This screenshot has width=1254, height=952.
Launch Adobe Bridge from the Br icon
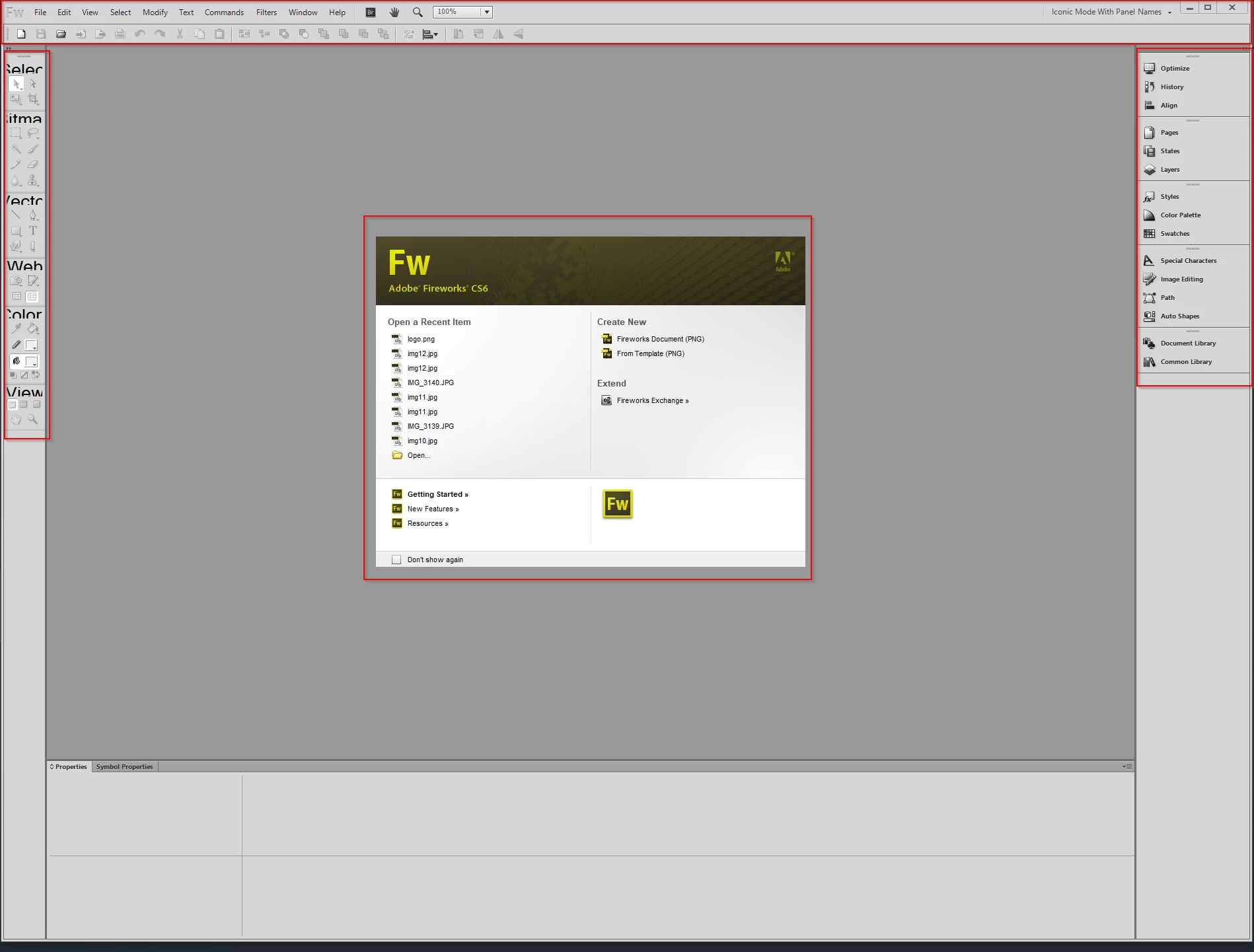[371, 12]
